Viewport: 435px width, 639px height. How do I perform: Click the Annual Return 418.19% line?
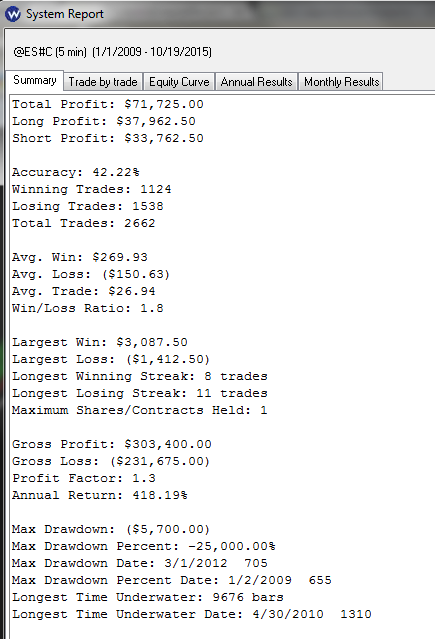tap(100, 495)
